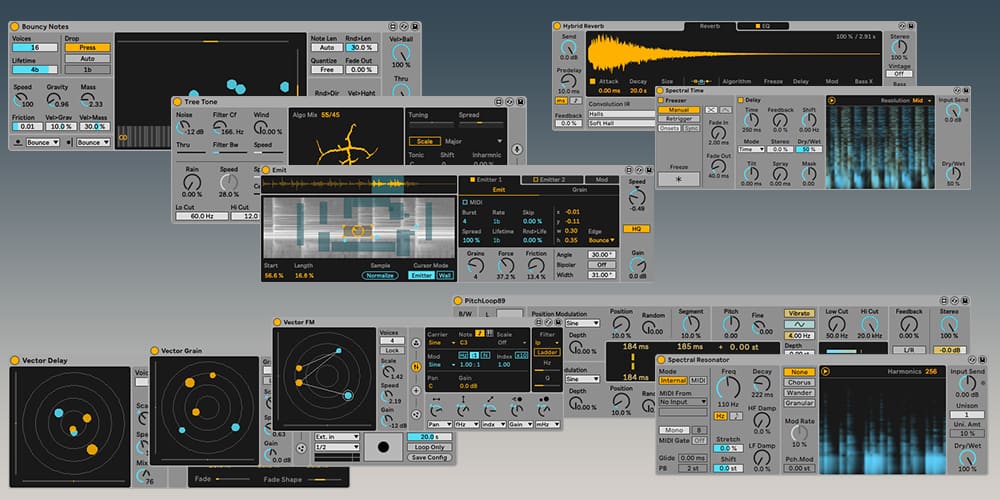The image size is (1000, 500).
Task: Click play icon in Spectral Time spectrogram
Action: tap(832, 100)
